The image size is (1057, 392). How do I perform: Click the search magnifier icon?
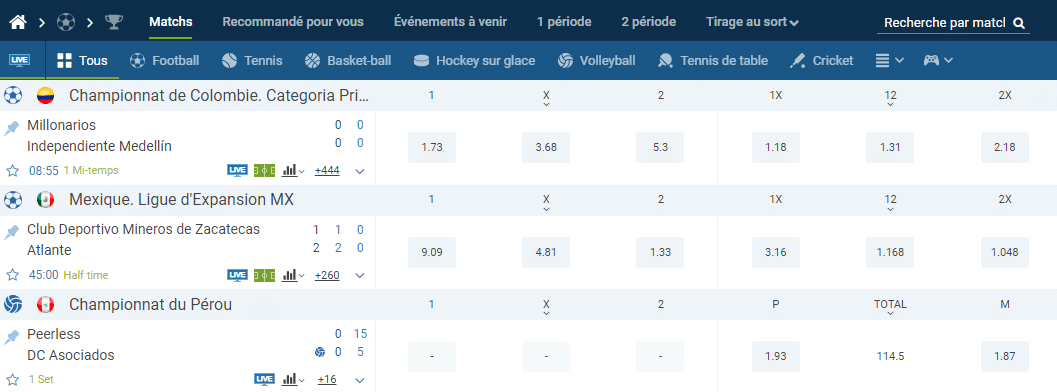(x=1019, y=23)
